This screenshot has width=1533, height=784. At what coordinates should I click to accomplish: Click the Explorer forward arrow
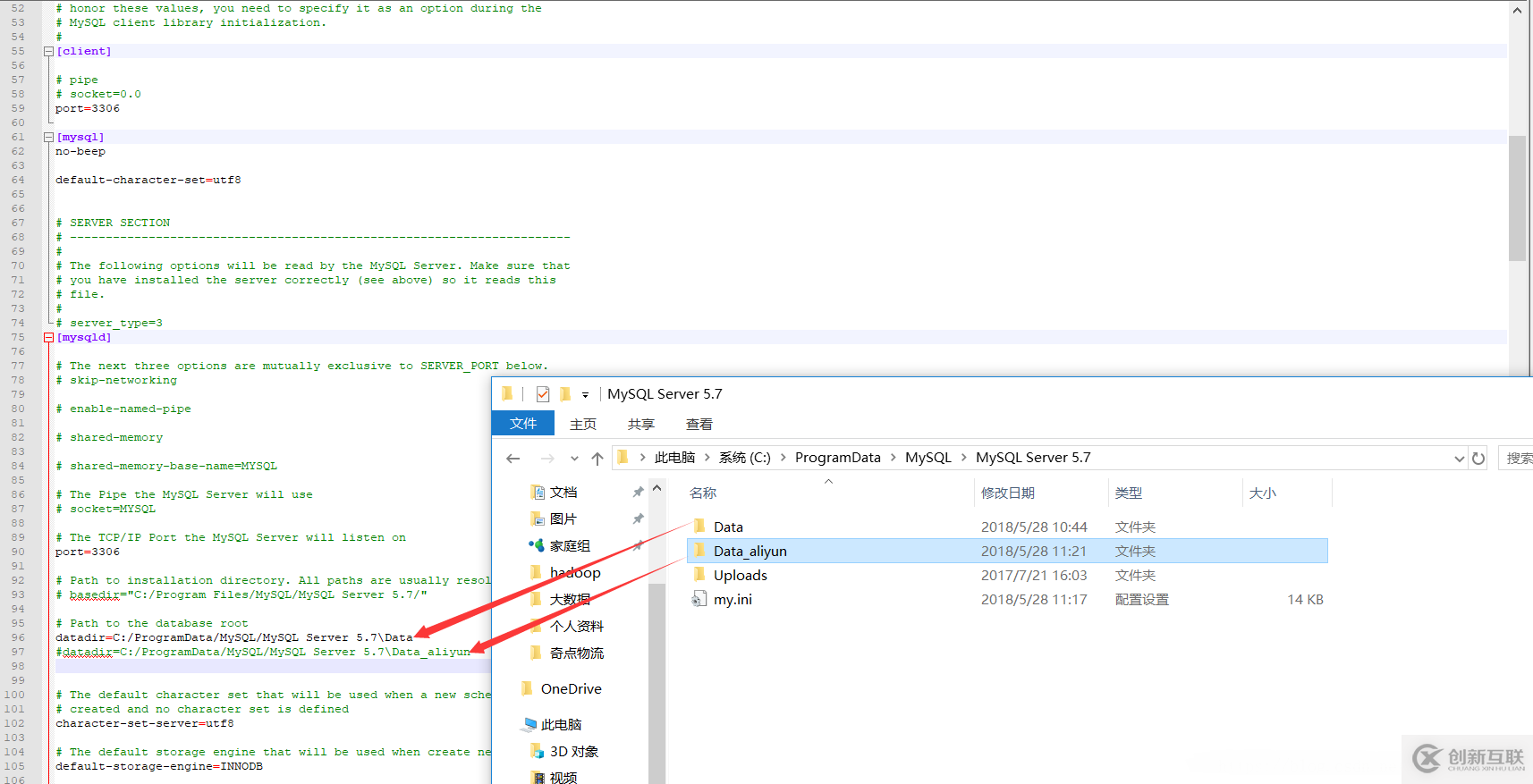[547, 459]
